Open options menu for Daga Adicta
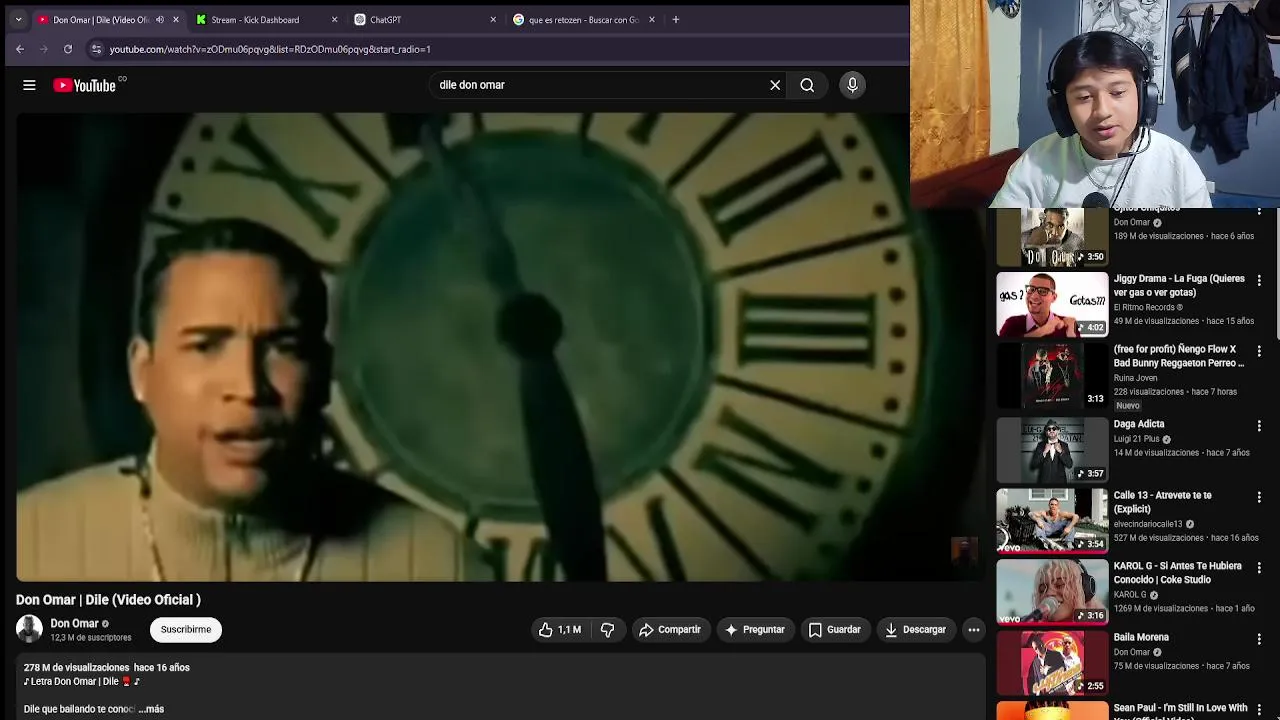 tap(1259, 426)
